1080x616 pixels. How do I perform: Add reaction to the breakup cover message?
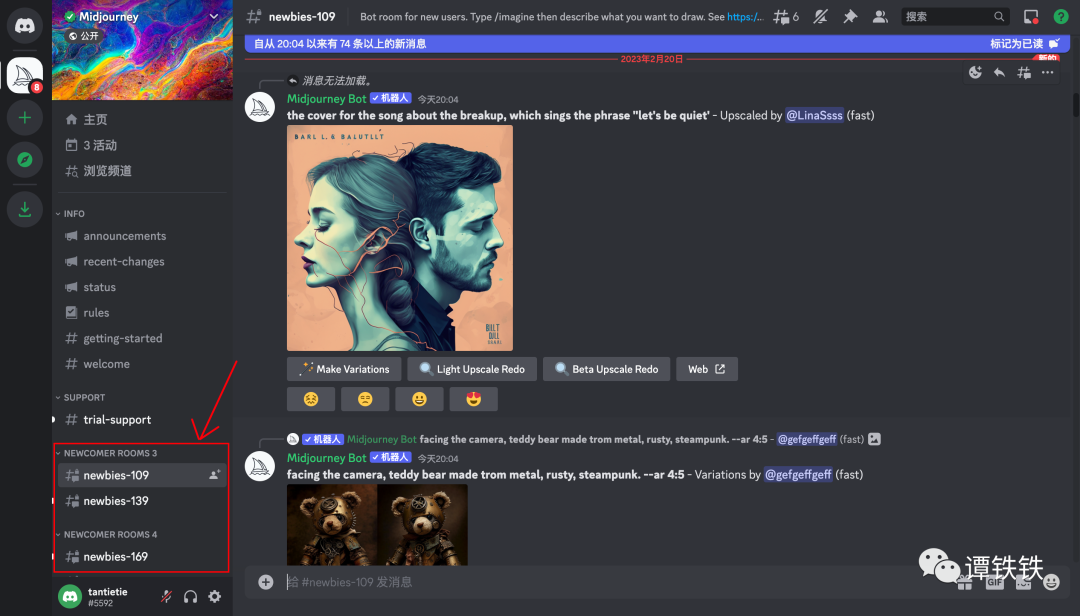(x=975, y=72)
